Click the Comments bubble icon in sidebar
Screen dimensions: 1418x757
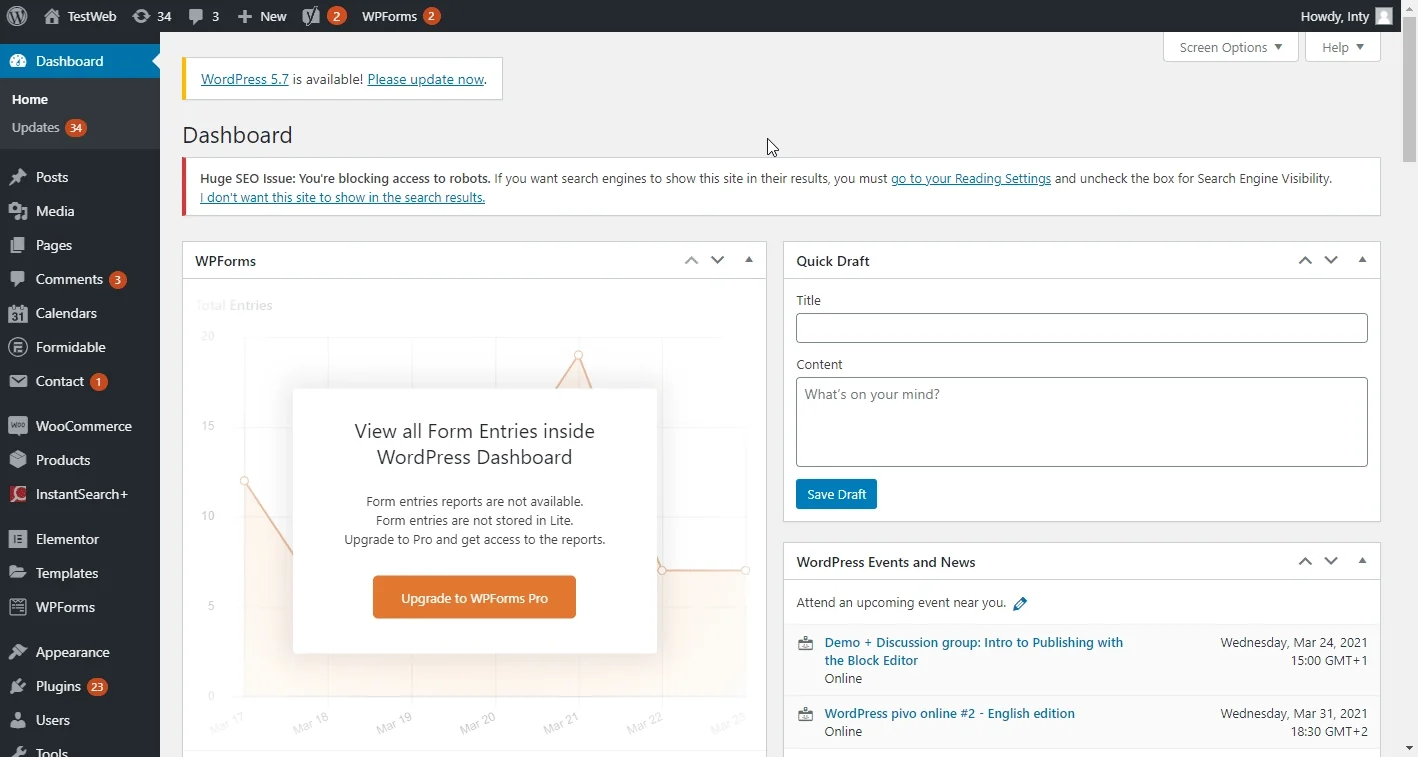pyautogui.click(x=18, y=279)
